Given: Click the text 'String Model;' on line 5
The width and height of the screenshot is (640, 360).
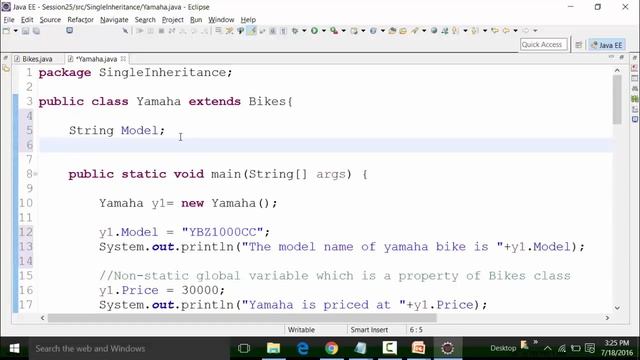Looking at the screenshot, I should [x=117, y=131].
